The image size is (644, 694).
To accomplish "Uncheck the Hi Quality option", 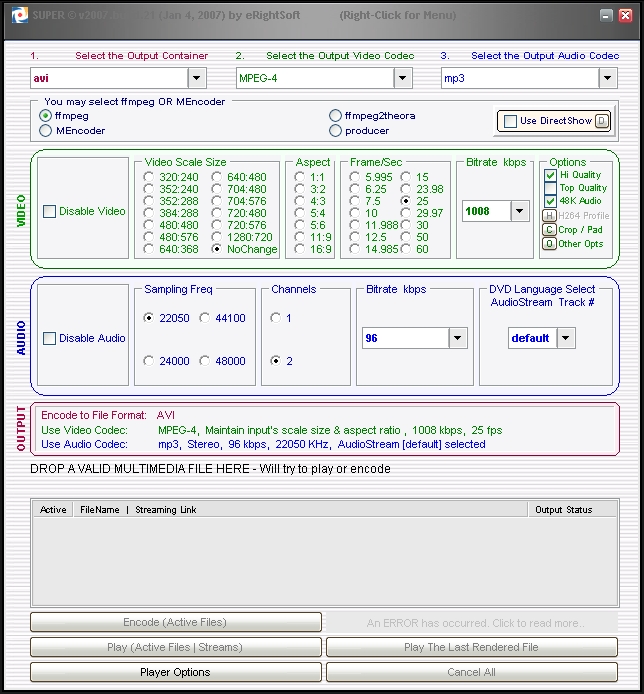I will point(550,175).
